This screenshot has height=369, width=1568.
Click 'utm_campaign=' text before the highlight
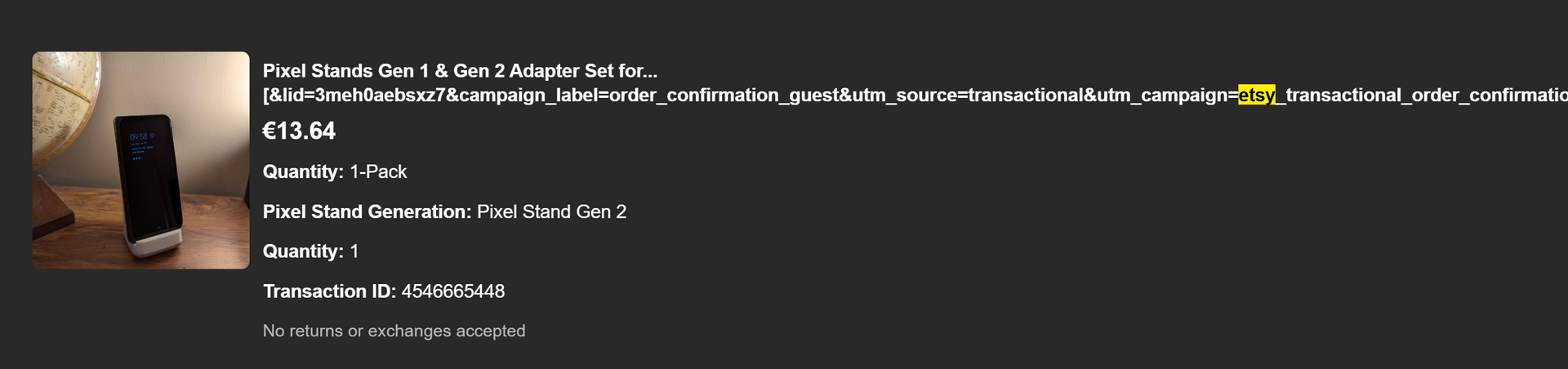coord(1167,96)
